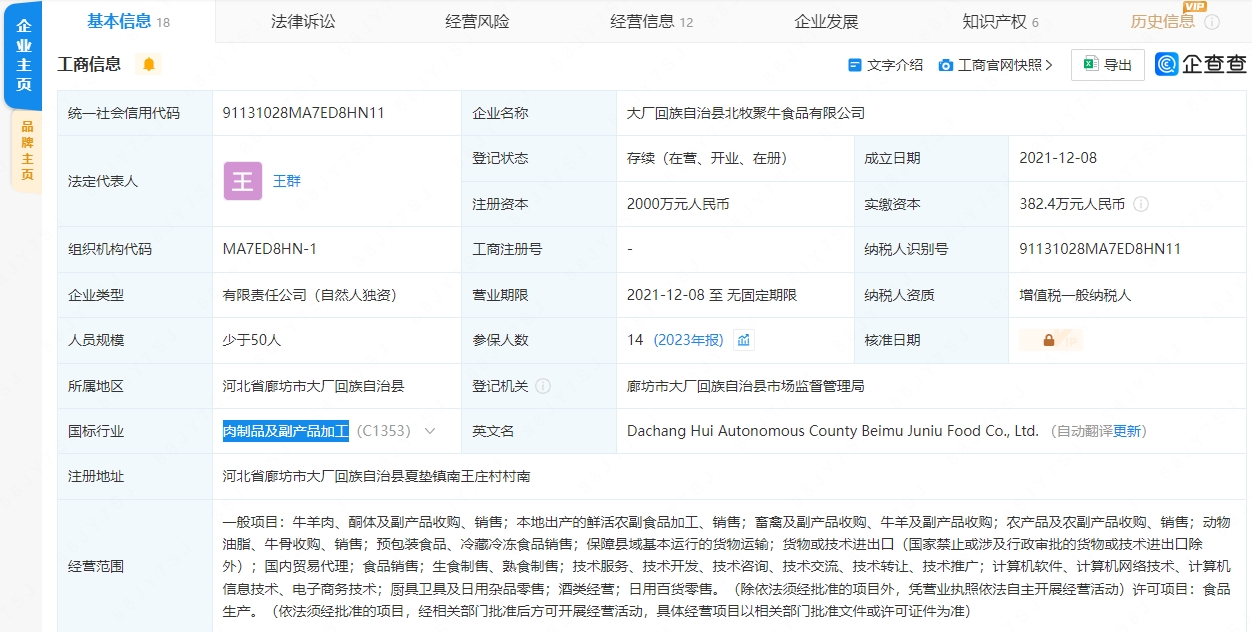Click the 导出 export button

[x=1107, y=65]
